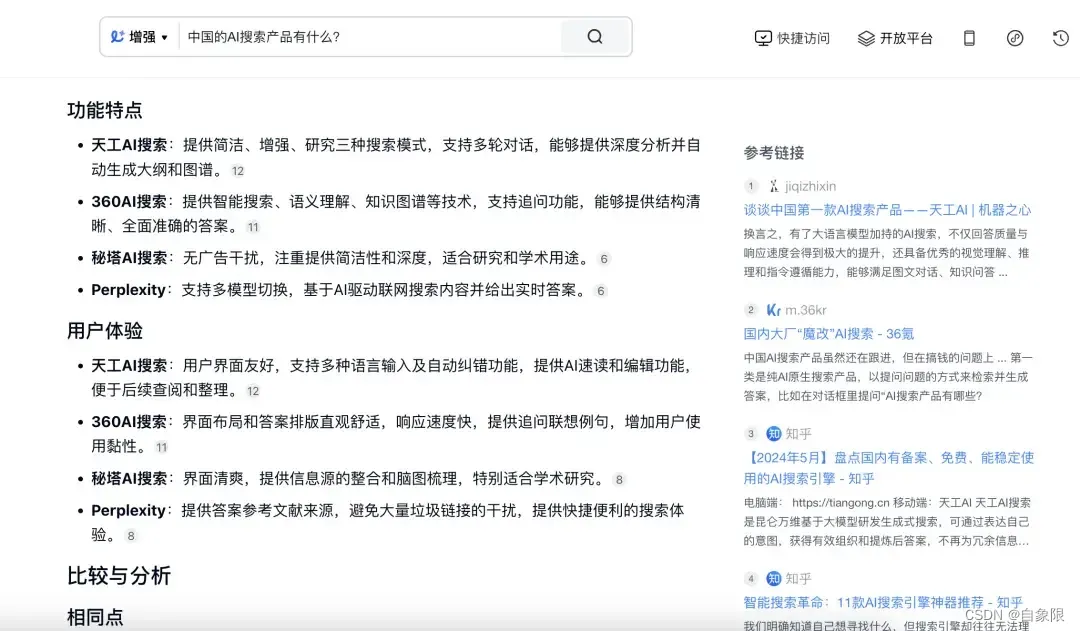Click reference number badge 1
1080x631 pixels.
tap(751, 186)
